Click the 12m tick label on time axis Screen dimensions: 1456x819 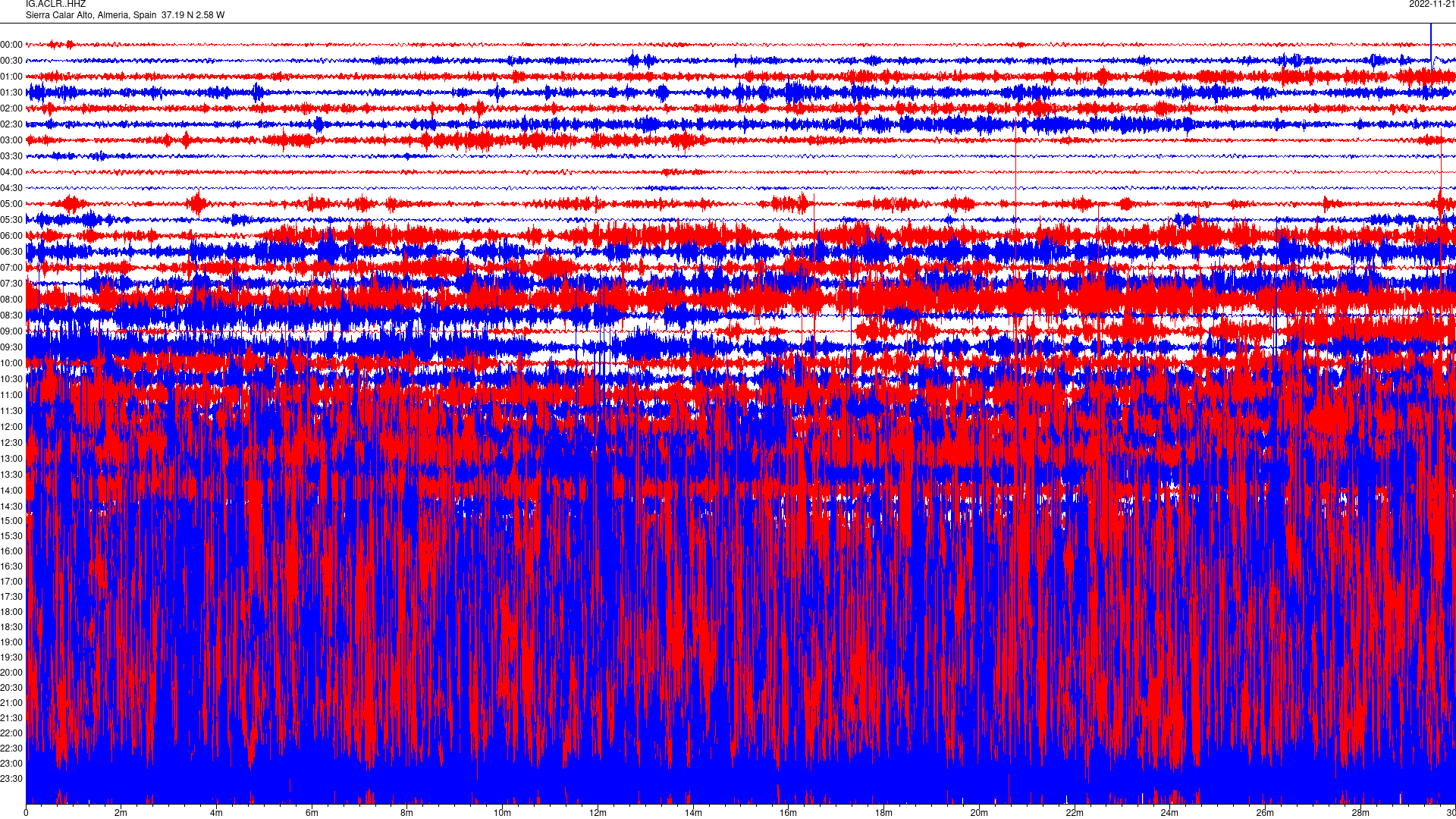pos(598,813)
